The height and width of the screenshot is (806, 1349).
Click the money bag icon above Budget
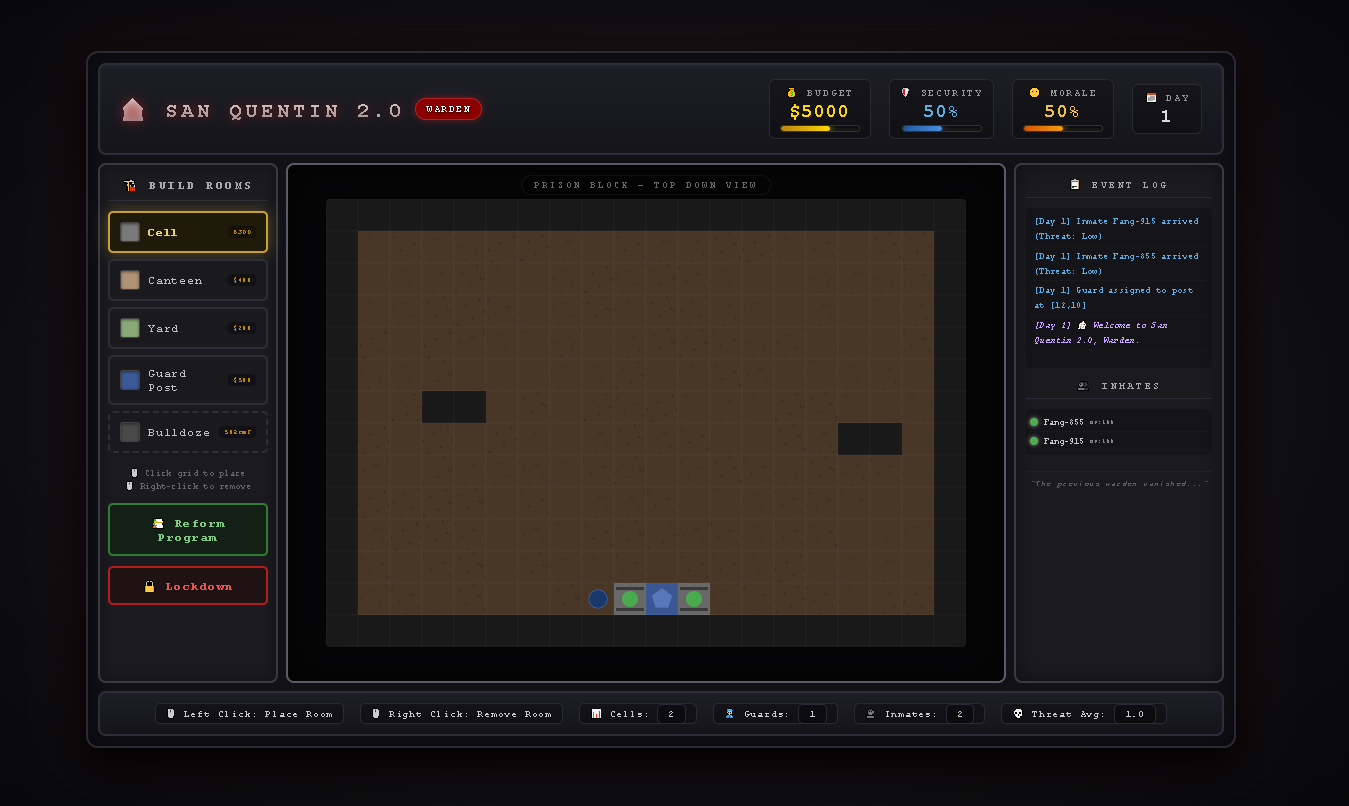(792, 93)
